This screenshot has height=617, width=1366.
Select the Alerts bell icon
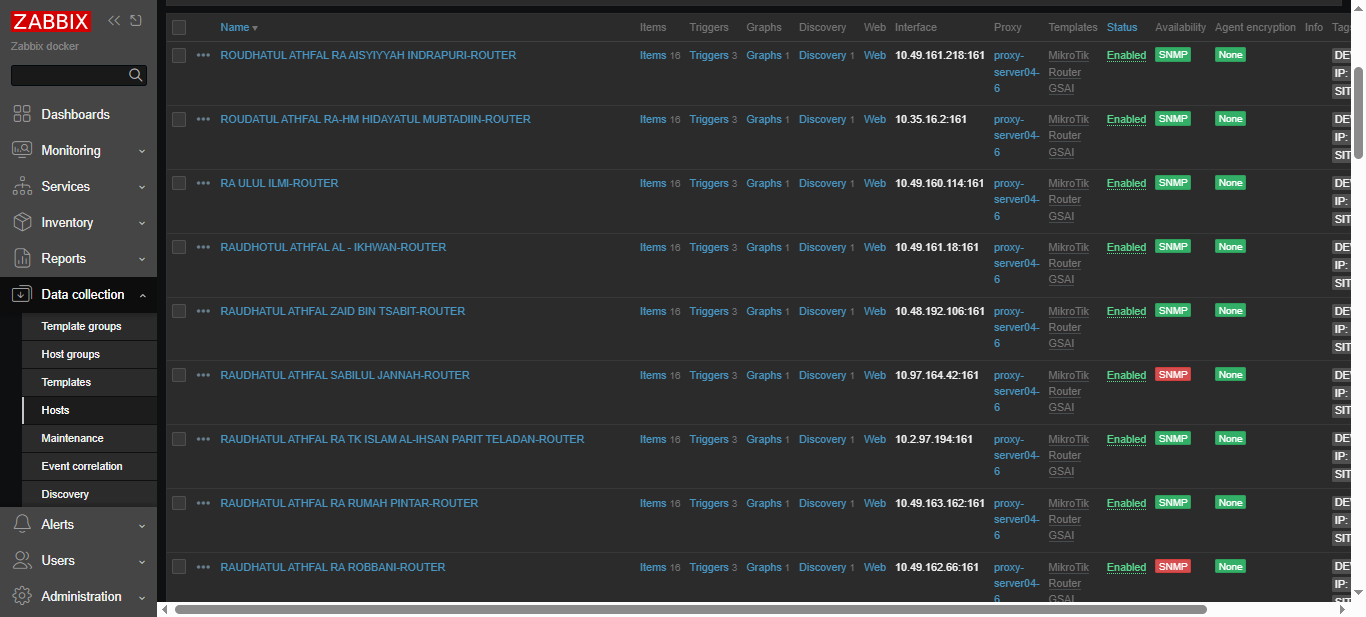22,524
